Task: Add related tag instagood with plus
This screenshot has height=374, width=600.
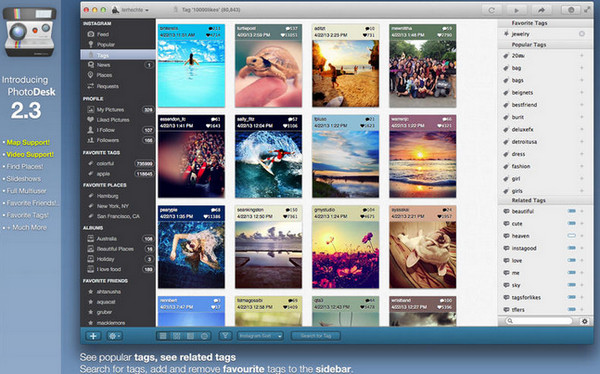Action: pyautogui.click(x=582, y=248)
